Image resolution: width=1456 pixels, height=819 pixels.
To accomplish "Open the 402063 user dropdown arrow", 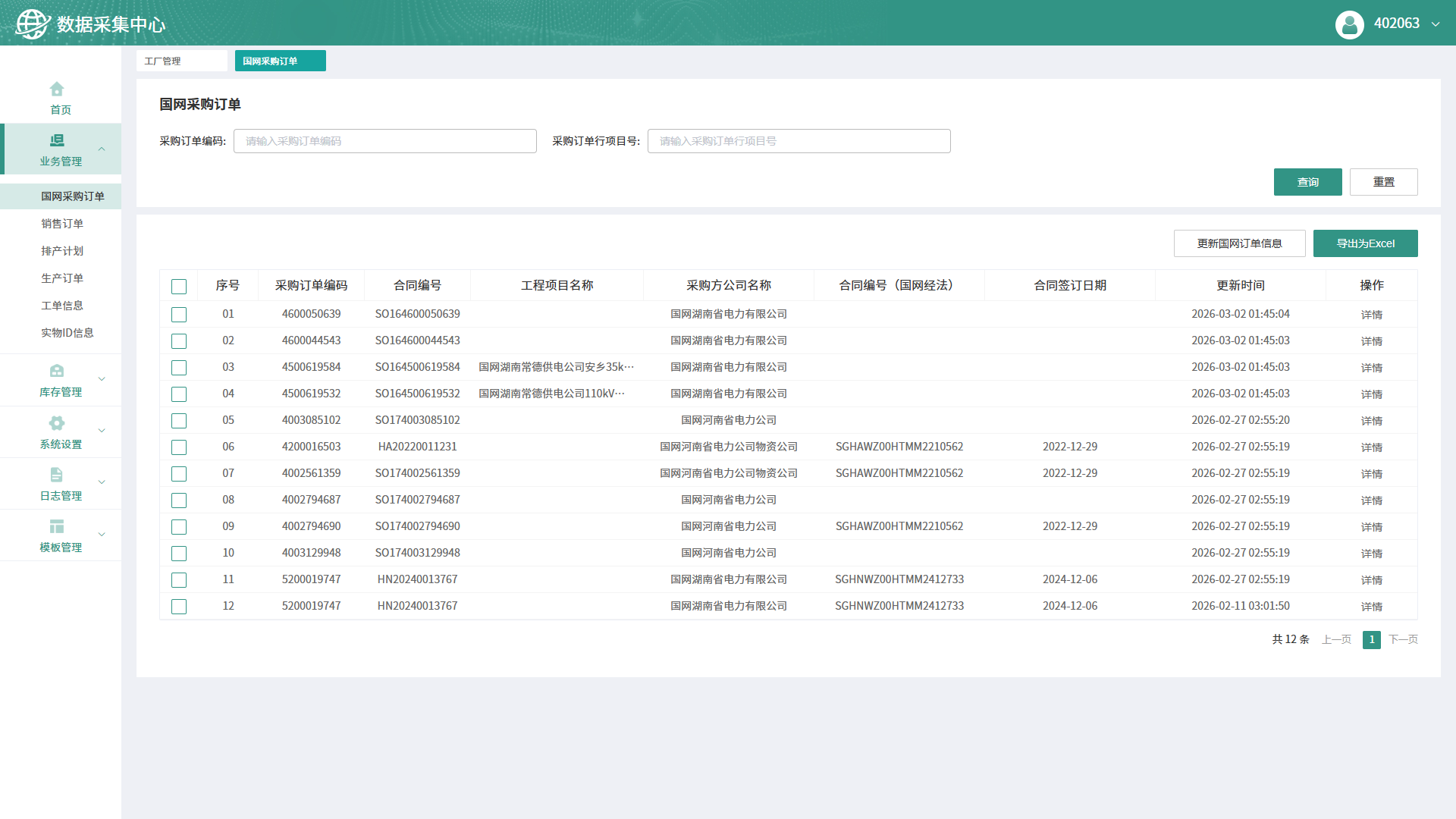I will 1436,24.
